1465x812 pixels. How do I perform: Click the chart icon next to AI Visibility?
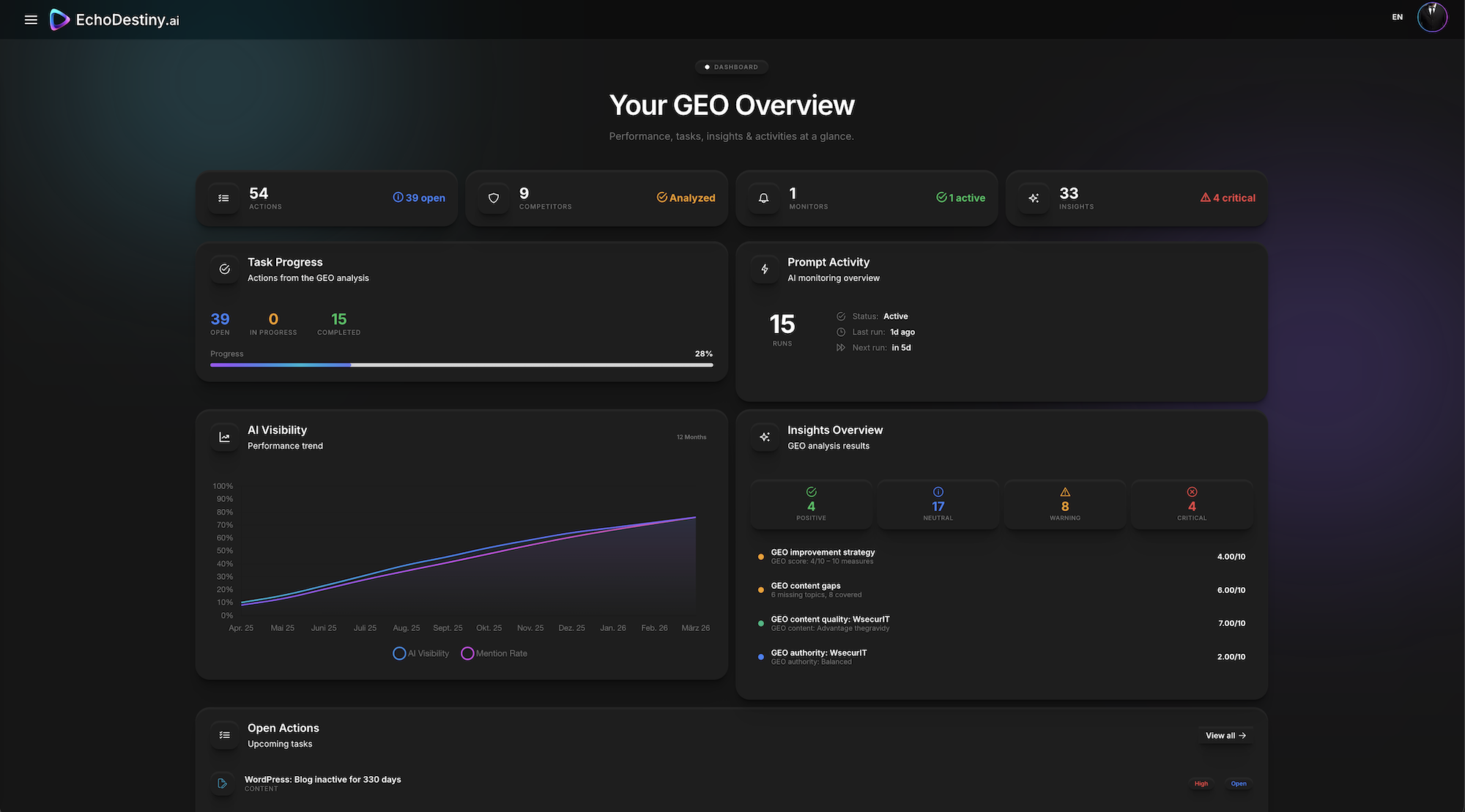pyautogui.click(x=224, y=436)
